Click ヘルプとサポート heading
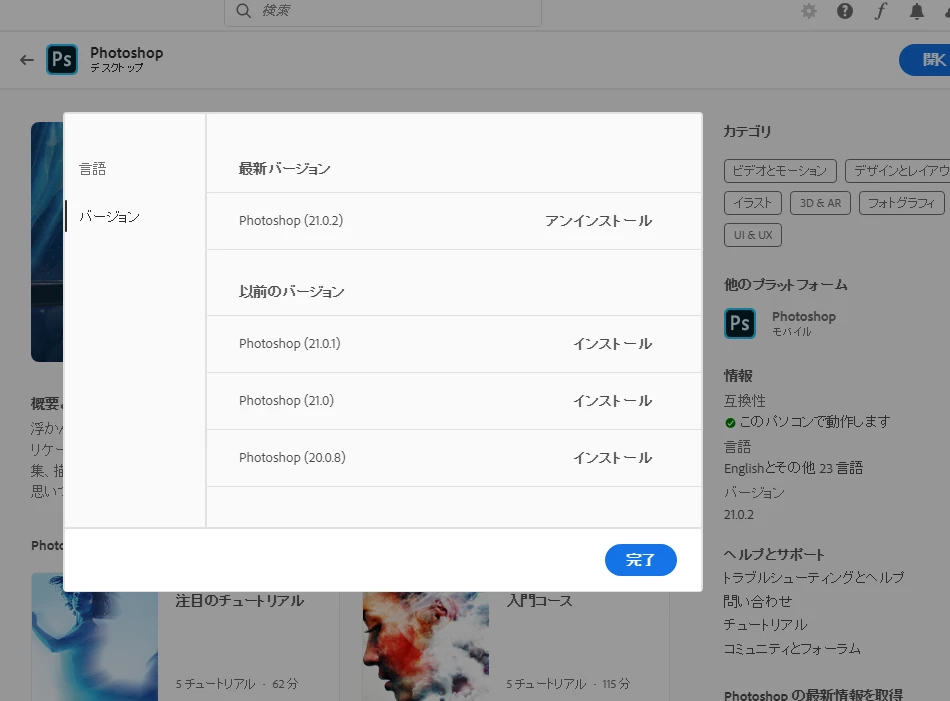Image resolution: width=950 pixels, height=701 pixels. pos(774,554)
